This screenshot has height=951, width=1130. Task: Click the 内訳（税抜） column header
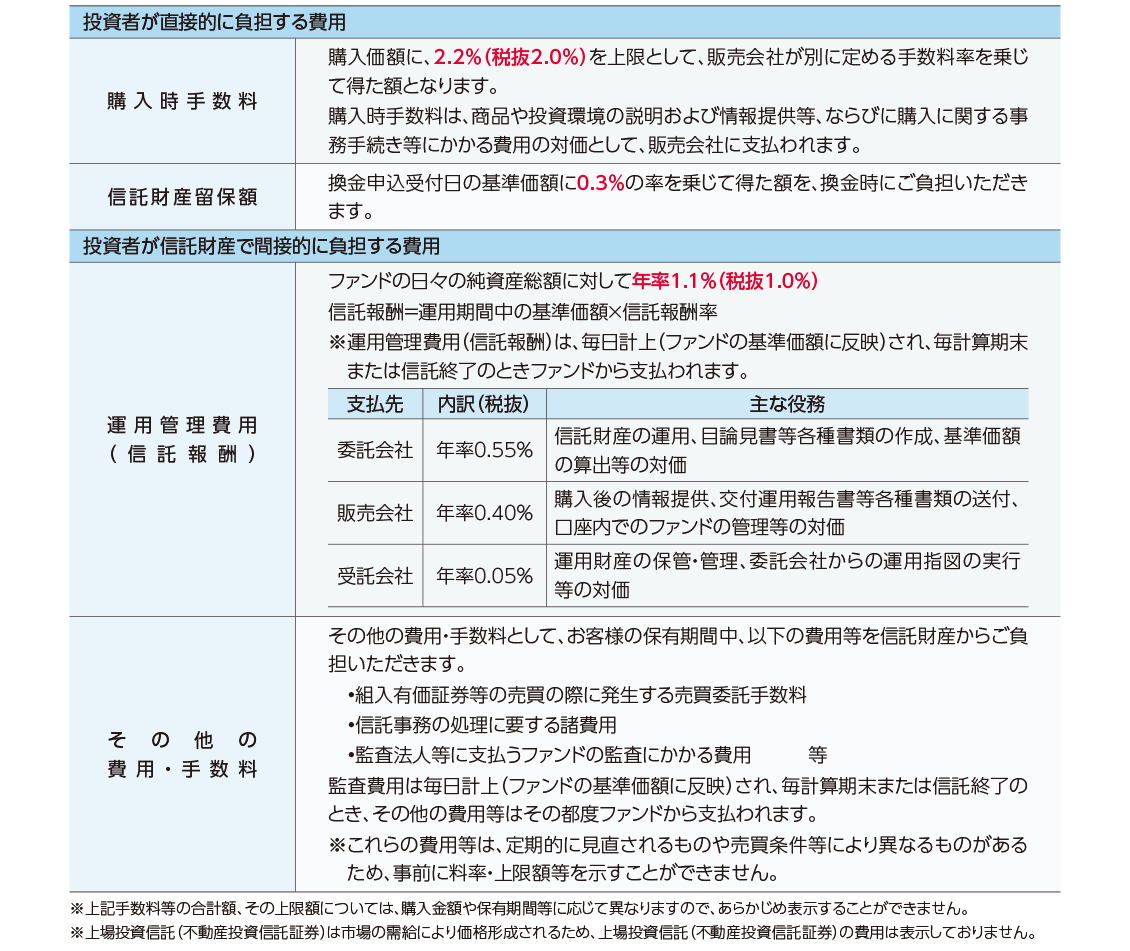click(x=485, y=404)
